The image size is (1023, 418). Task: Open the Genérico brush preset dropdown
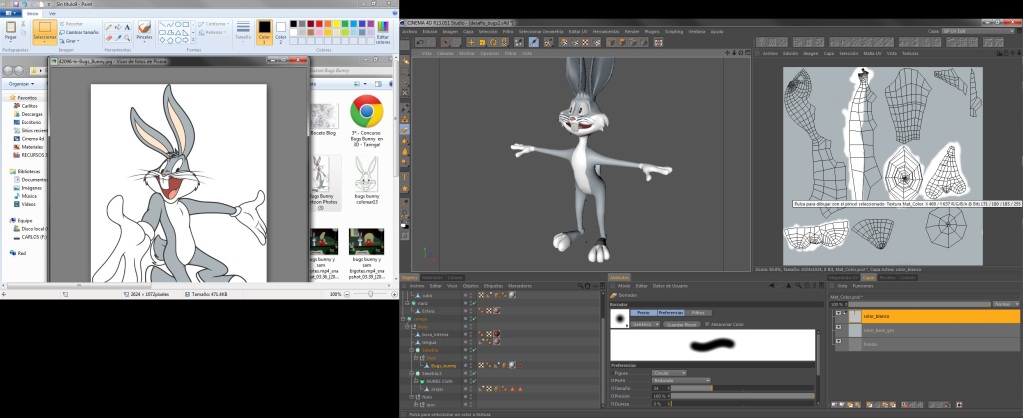click(645, 324)
